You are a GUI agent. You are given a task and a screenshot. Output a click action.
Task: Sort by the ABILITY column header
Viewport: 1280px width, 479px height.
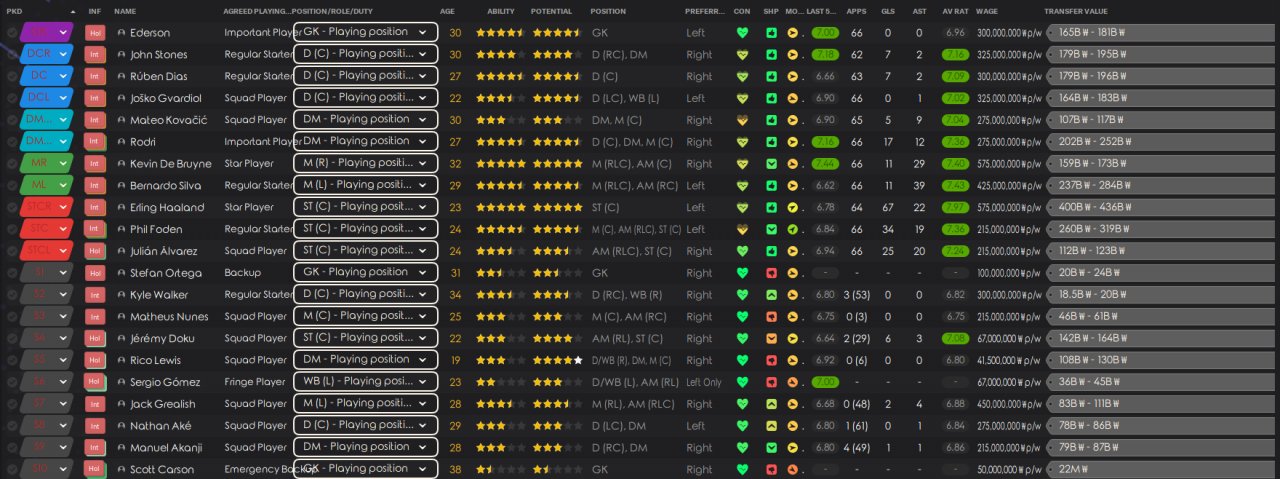(x=501, y=11)
